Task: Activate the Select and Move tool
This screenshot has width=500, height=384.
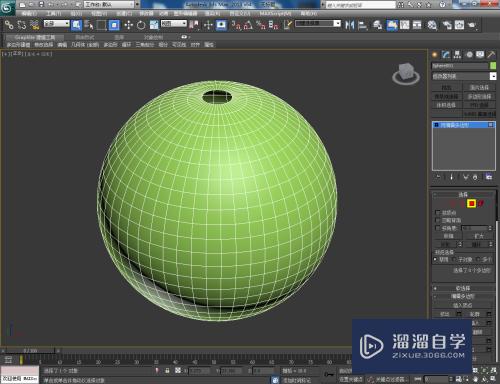Action: (x=128, y=25)
